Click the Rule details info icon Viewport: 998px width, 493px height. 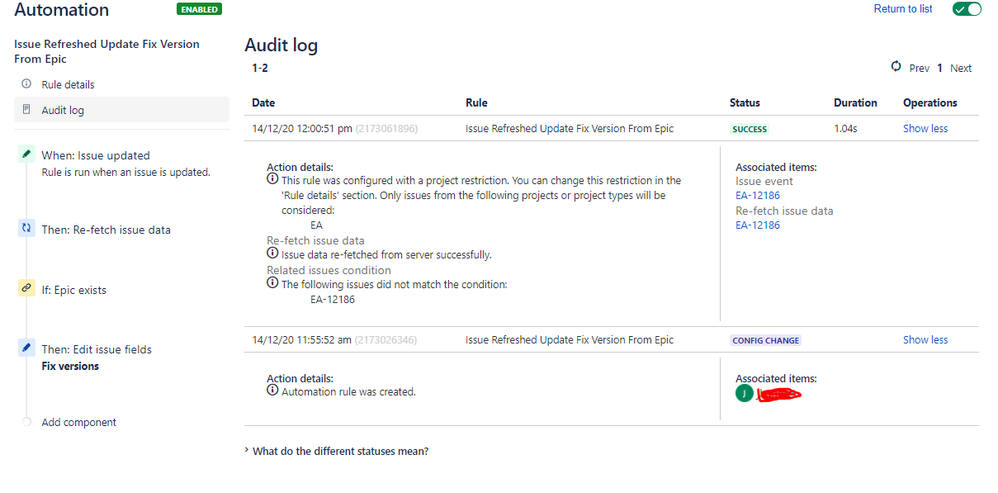pos(26,84)
